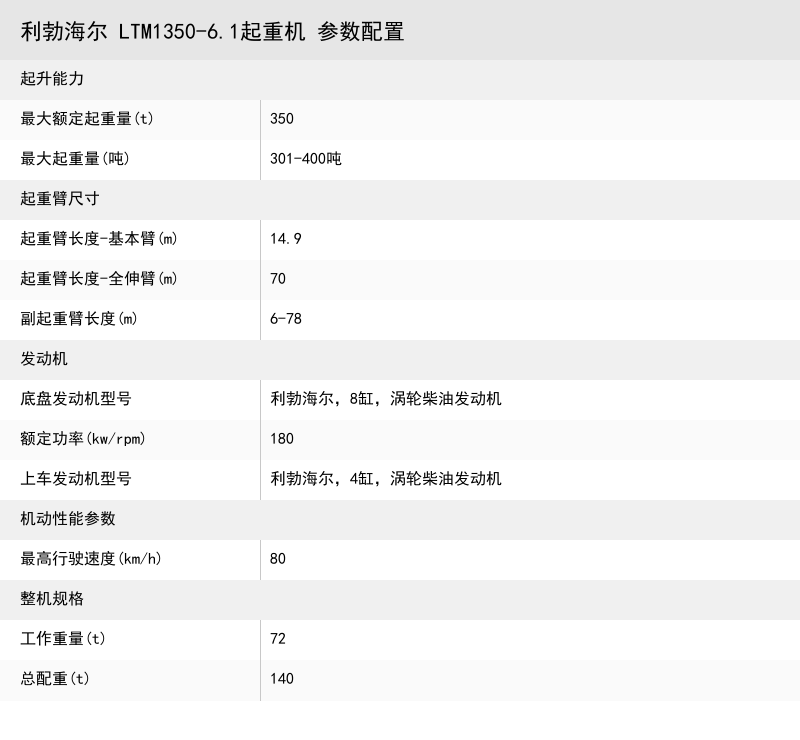The height and width of the screenshot is (740, 800).
Task: Click the 最大额定起重量(t) row label
Action: 82,118
